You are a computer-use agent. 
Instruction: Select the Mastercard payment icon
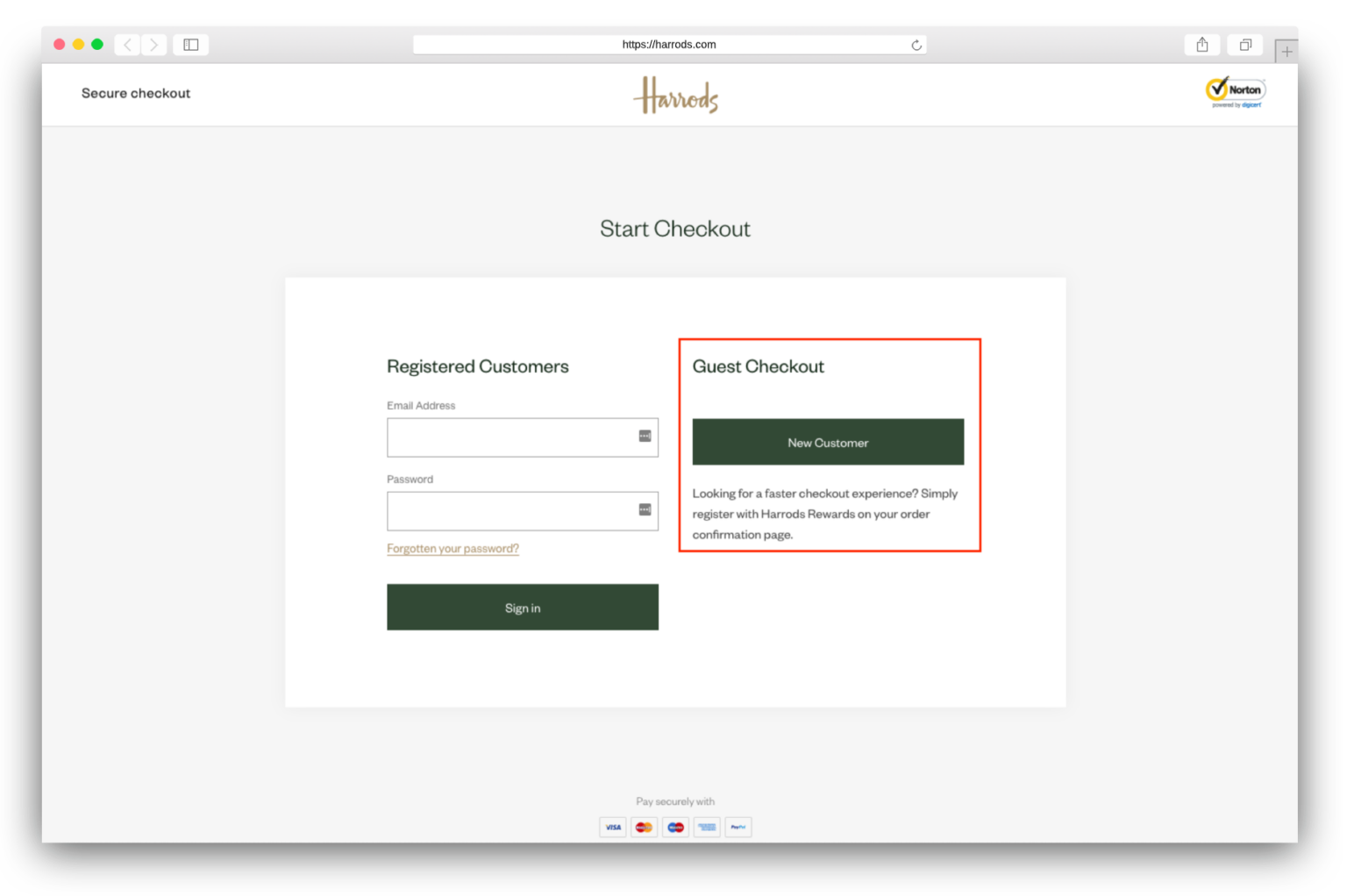[x=644, y=827]
